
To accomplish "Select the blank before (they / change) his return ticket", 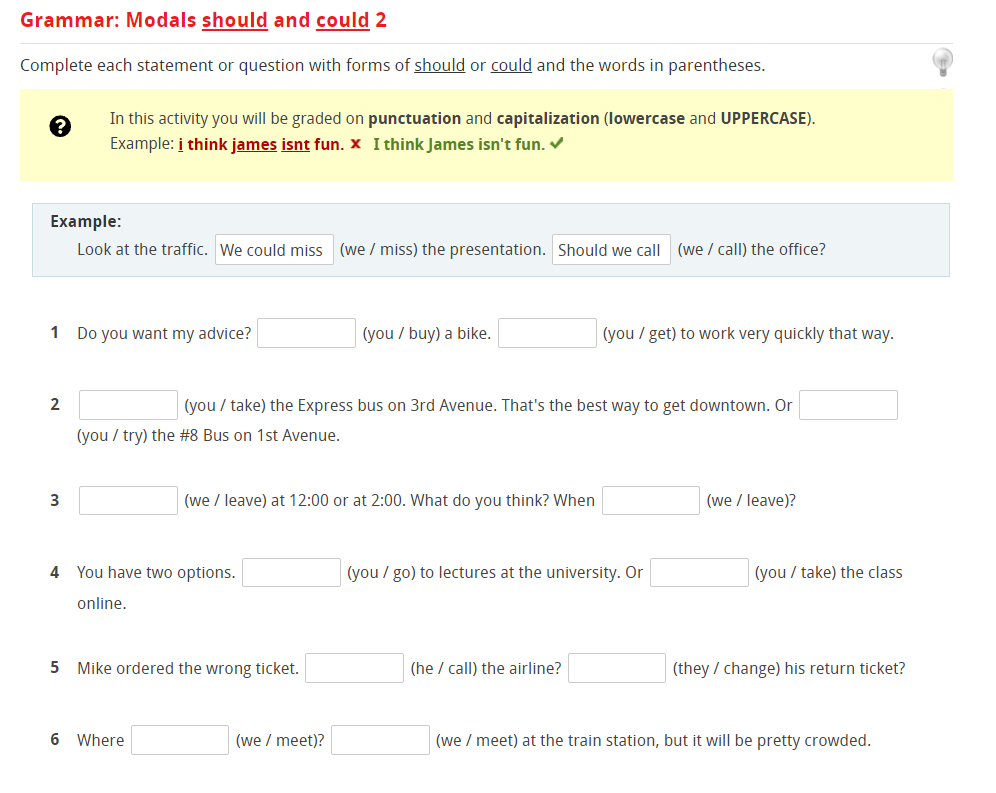I will [x=617, y=668].
